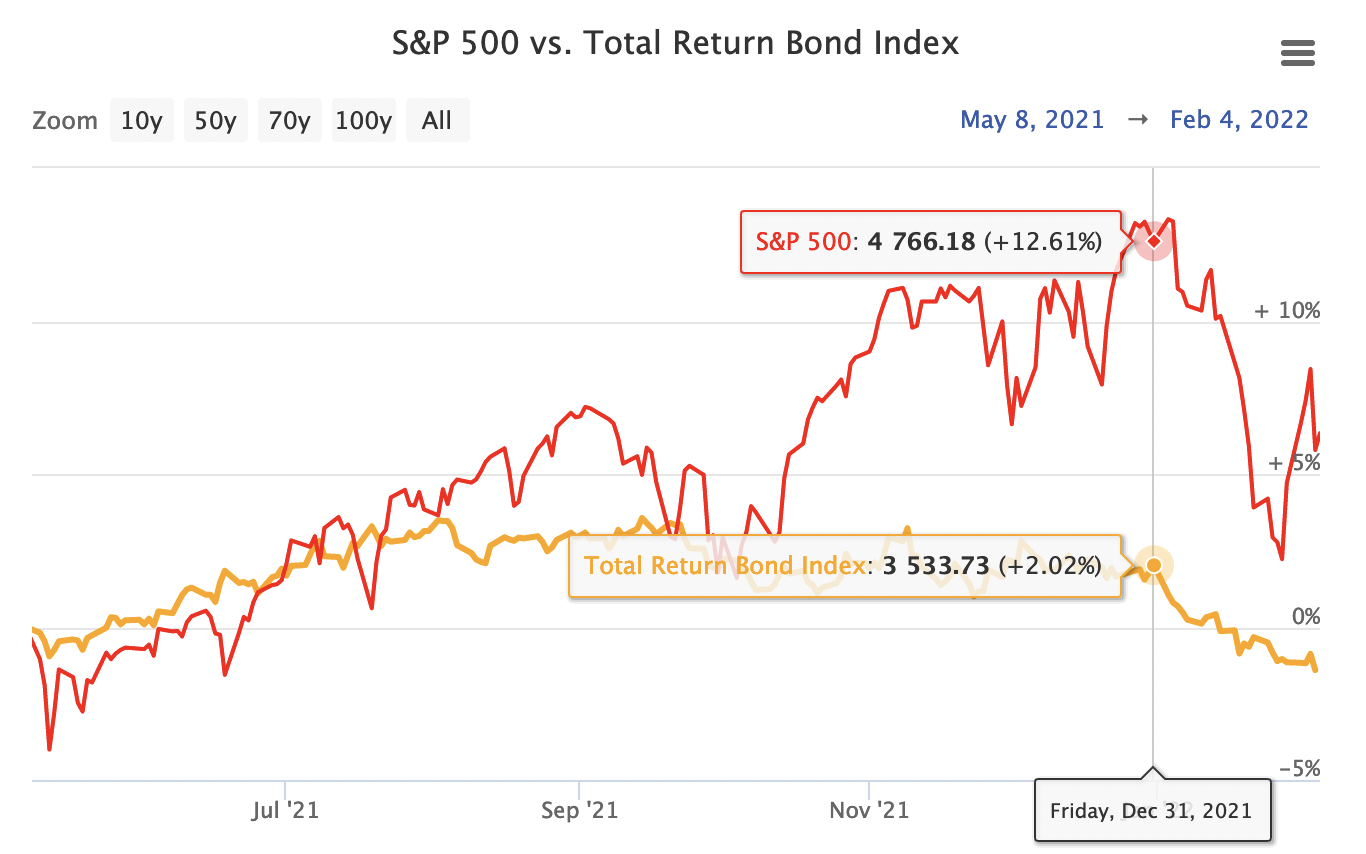The height and width of the screenshot is (854, 1366).
Task: Select the 50y zoom range
Action: [x=215, y=121]
